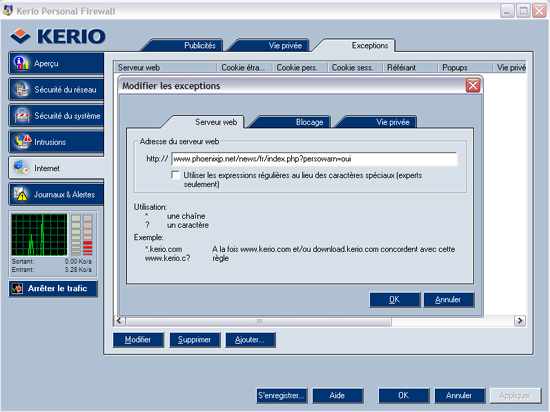Click the *.kerio.com example text
Screen dimensions: 550x412
163,249
